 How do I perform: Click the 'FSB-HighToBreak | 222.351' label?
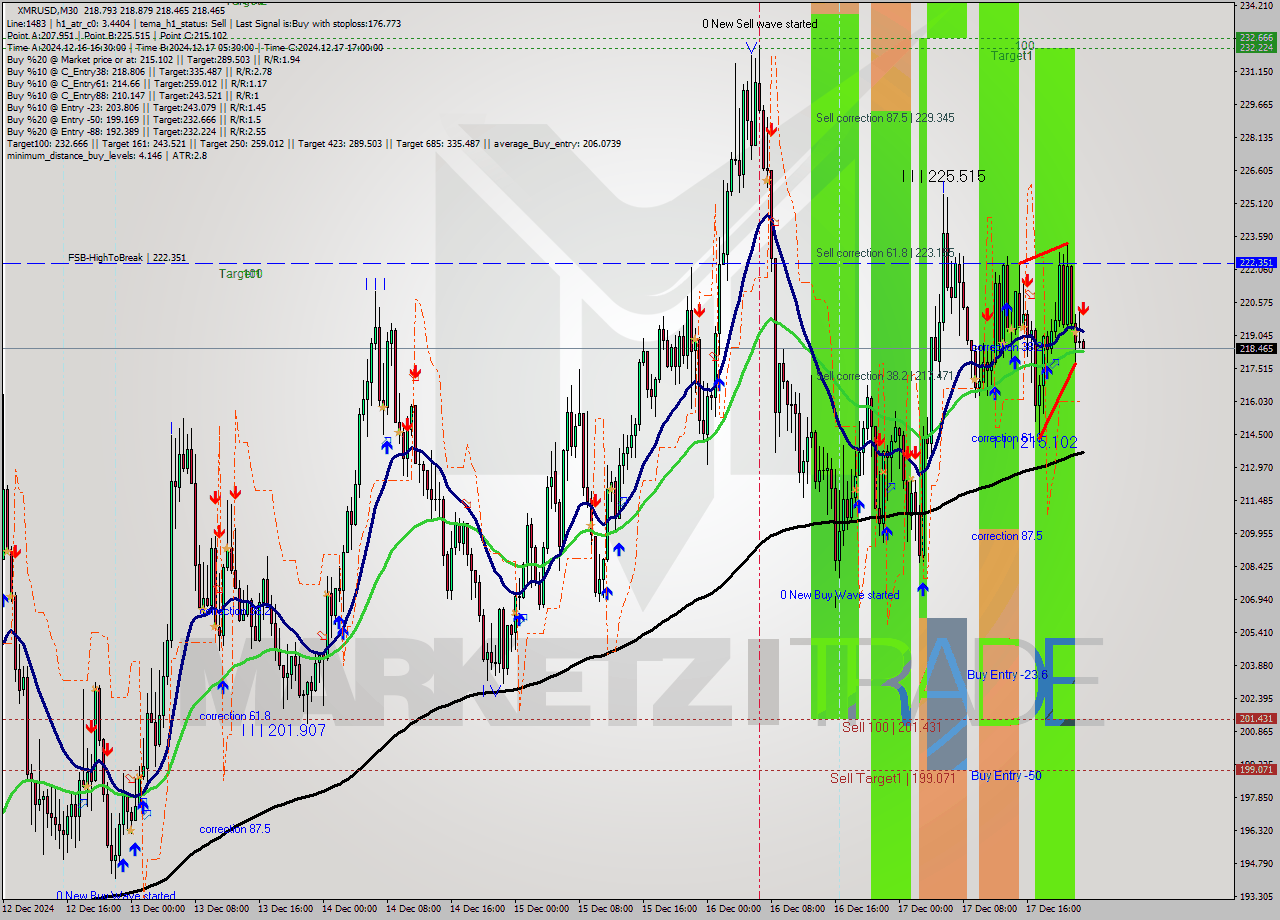[127, 258]
